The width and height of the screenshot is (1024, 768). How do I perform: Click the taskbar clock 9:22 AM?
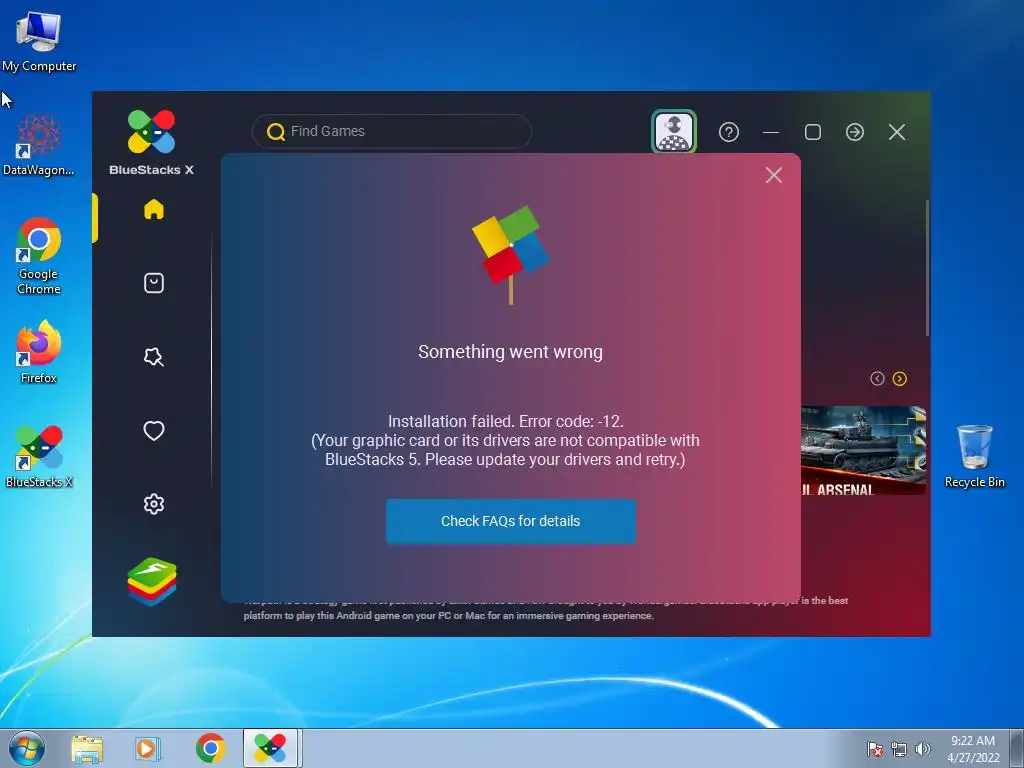(x=973, y=748)
